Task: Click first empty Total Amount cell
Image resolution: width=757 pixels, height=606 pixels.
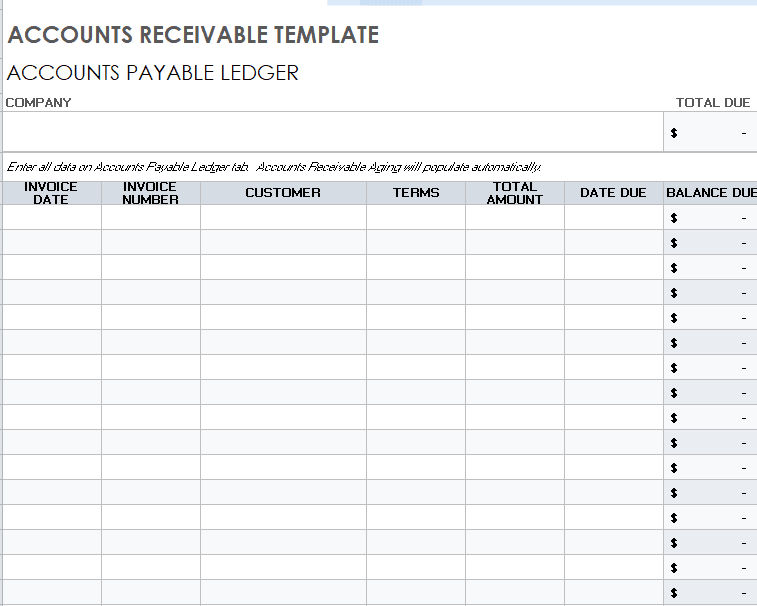Action: click(515, 217)
